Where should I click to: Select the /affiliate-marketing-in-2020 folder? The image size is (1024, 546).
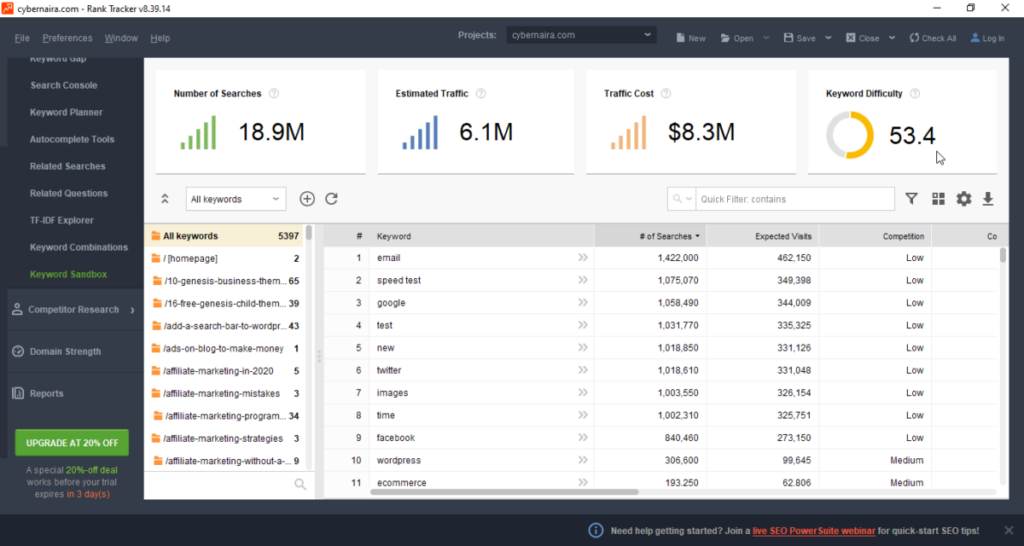(x=222, y=371)
